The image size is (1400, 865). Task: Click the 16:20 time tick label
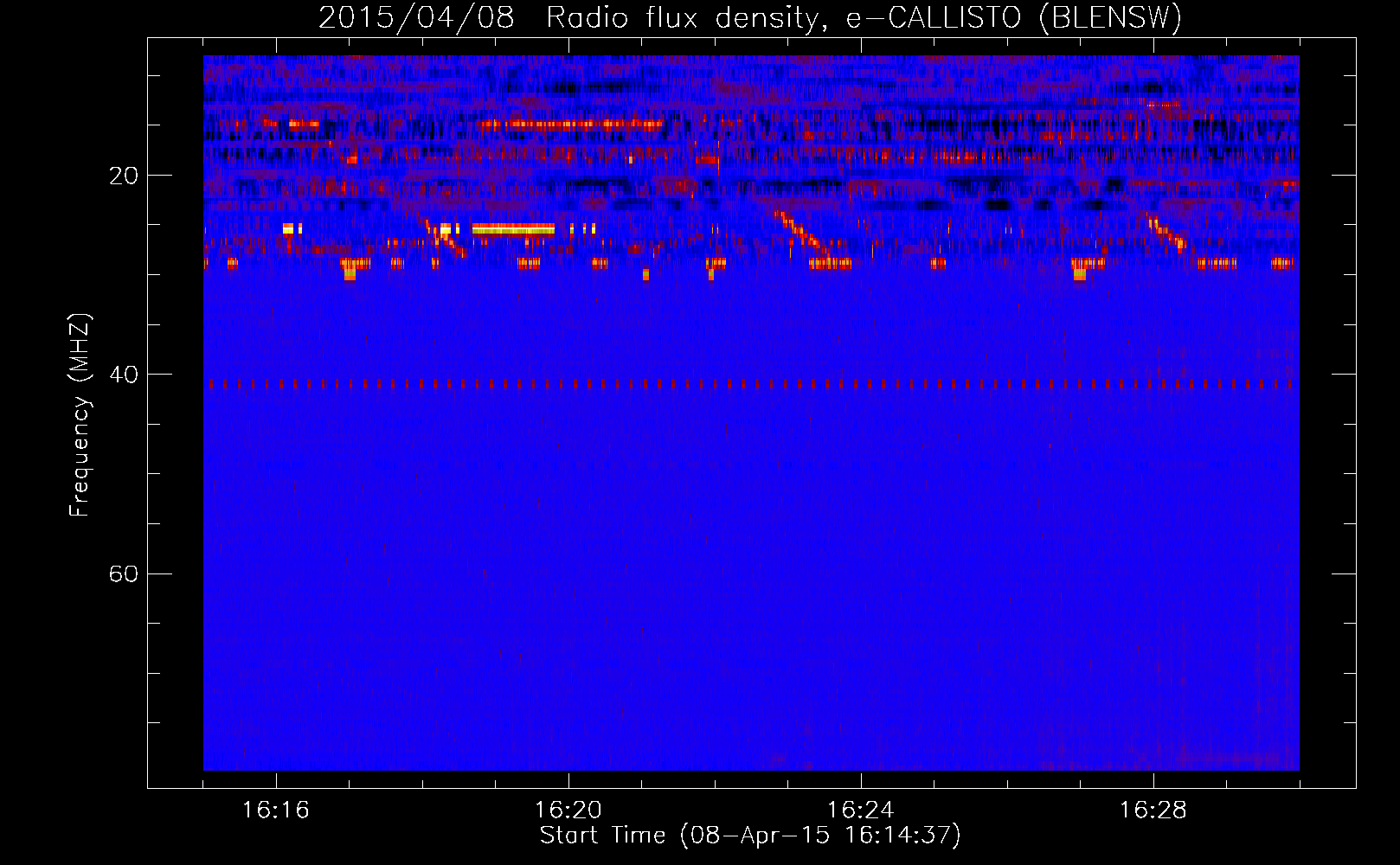[568, 810]
